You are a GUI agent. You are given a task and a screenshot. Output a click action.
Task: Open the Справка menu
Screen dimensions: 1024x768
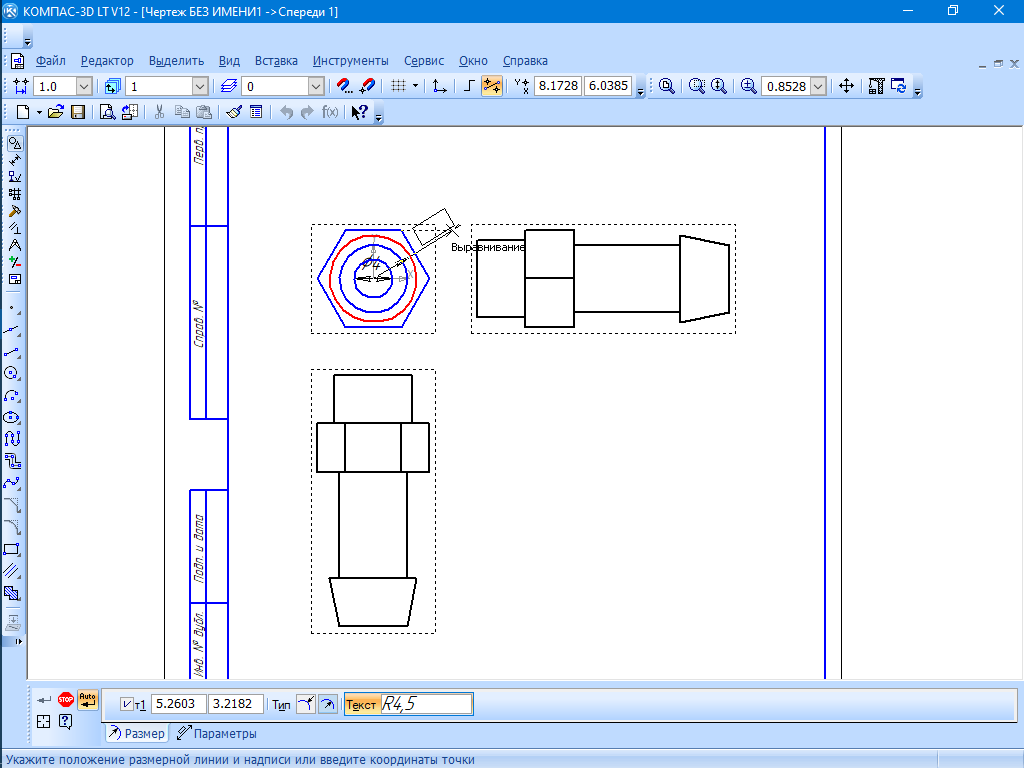(525, 61)
